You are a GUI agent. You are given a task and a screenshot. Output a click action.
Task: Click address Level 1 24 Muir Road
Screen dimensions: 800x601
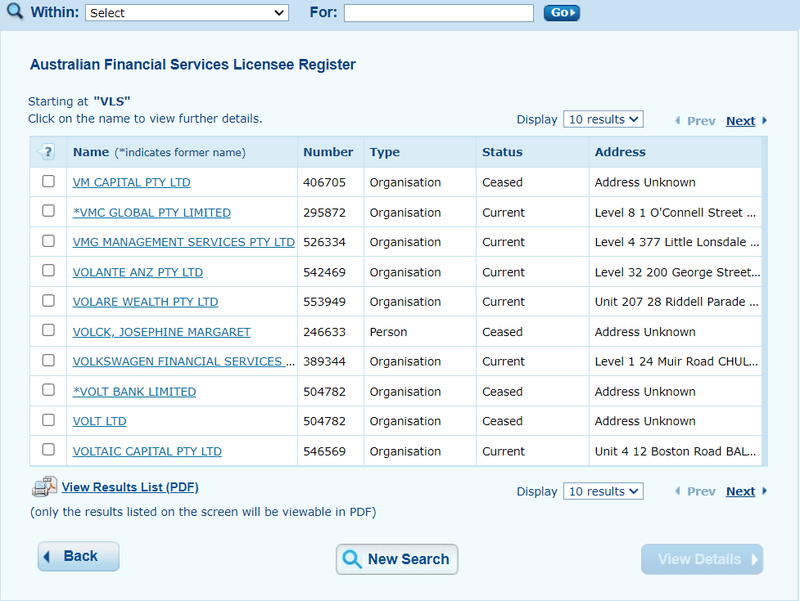pos(676,362)
